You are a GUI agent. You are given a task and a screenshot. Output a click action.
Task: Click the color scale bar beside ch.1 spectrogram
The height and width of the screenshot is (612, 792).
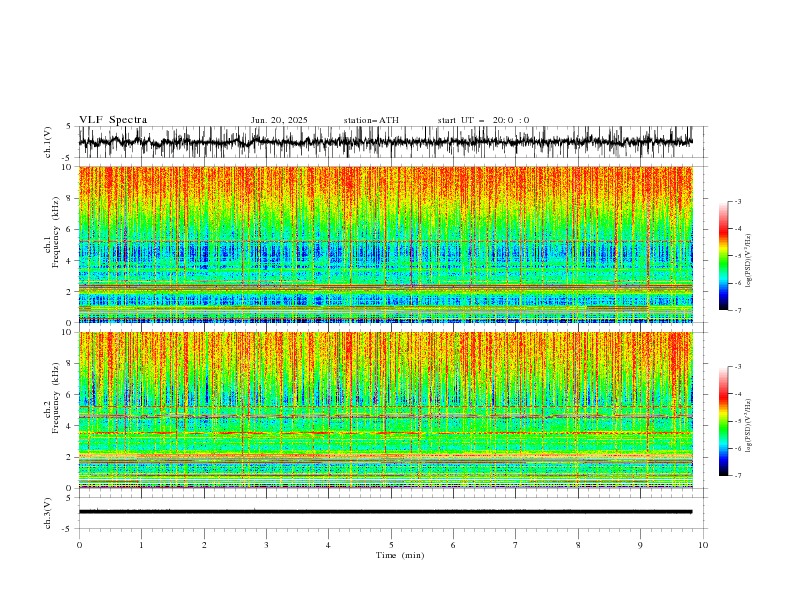coord(724,256)
